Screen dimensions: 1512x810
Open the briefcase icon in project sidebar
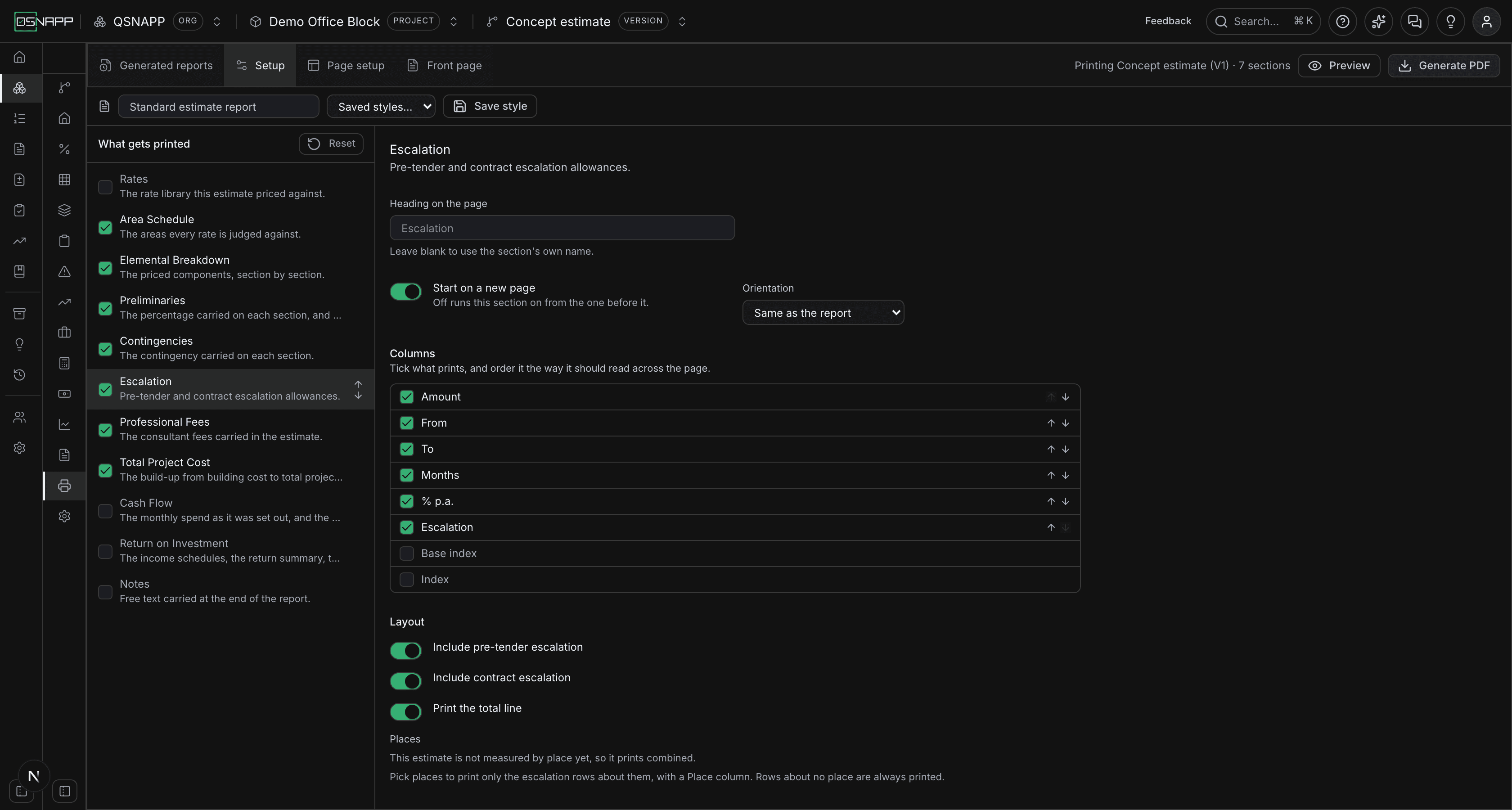pos(64,332)
